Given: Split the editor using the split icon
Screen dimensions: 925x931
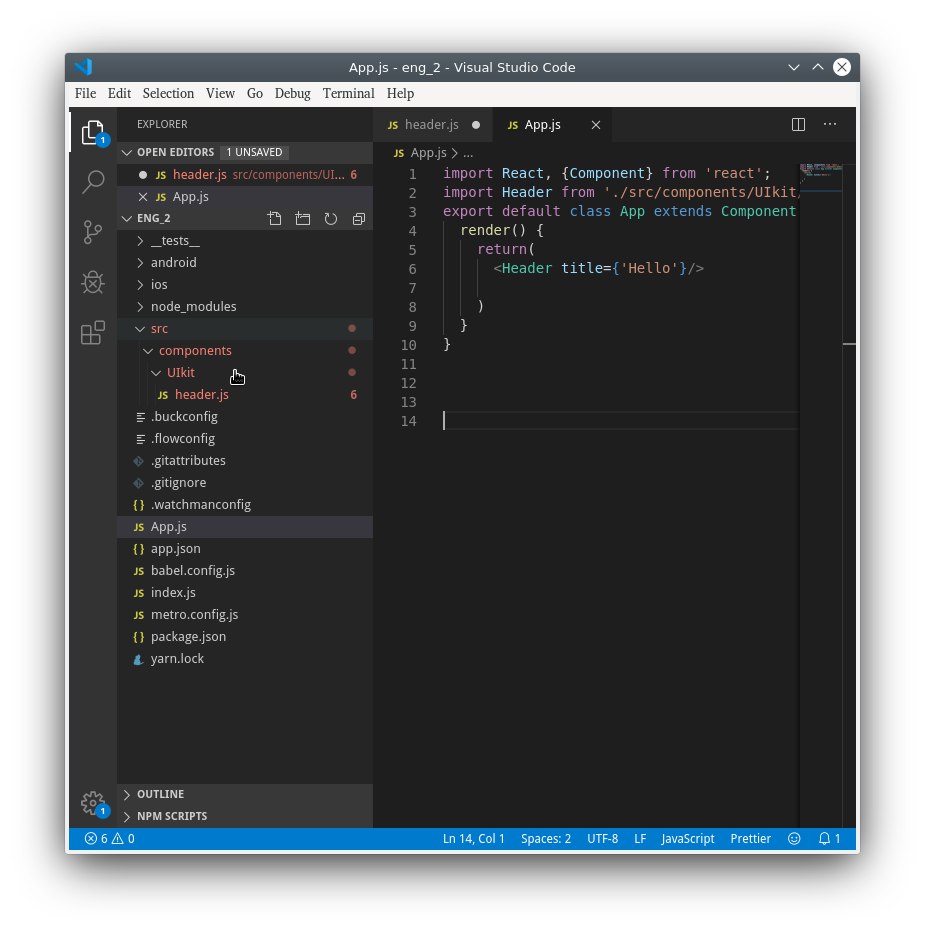Looking at the screenshot, I should point(799,124).
